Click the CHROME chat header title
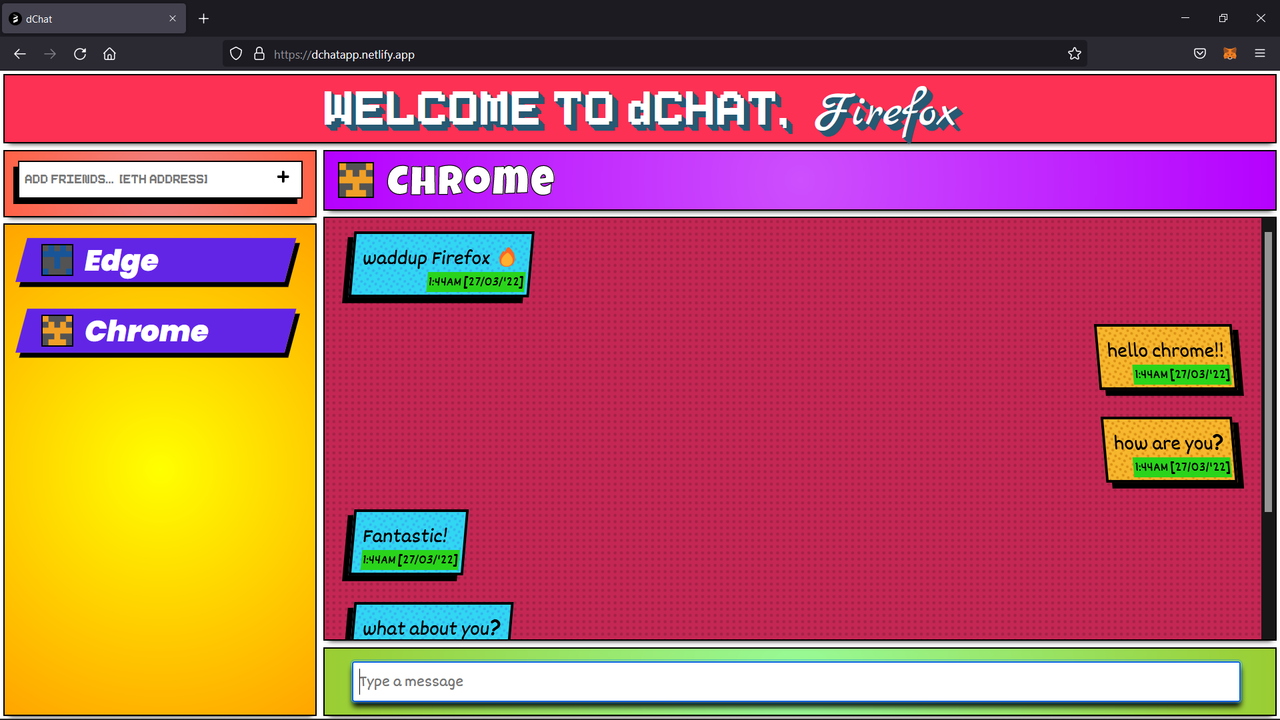Image resolution: width=1280 pixels, height=720 pixels. 470,180
